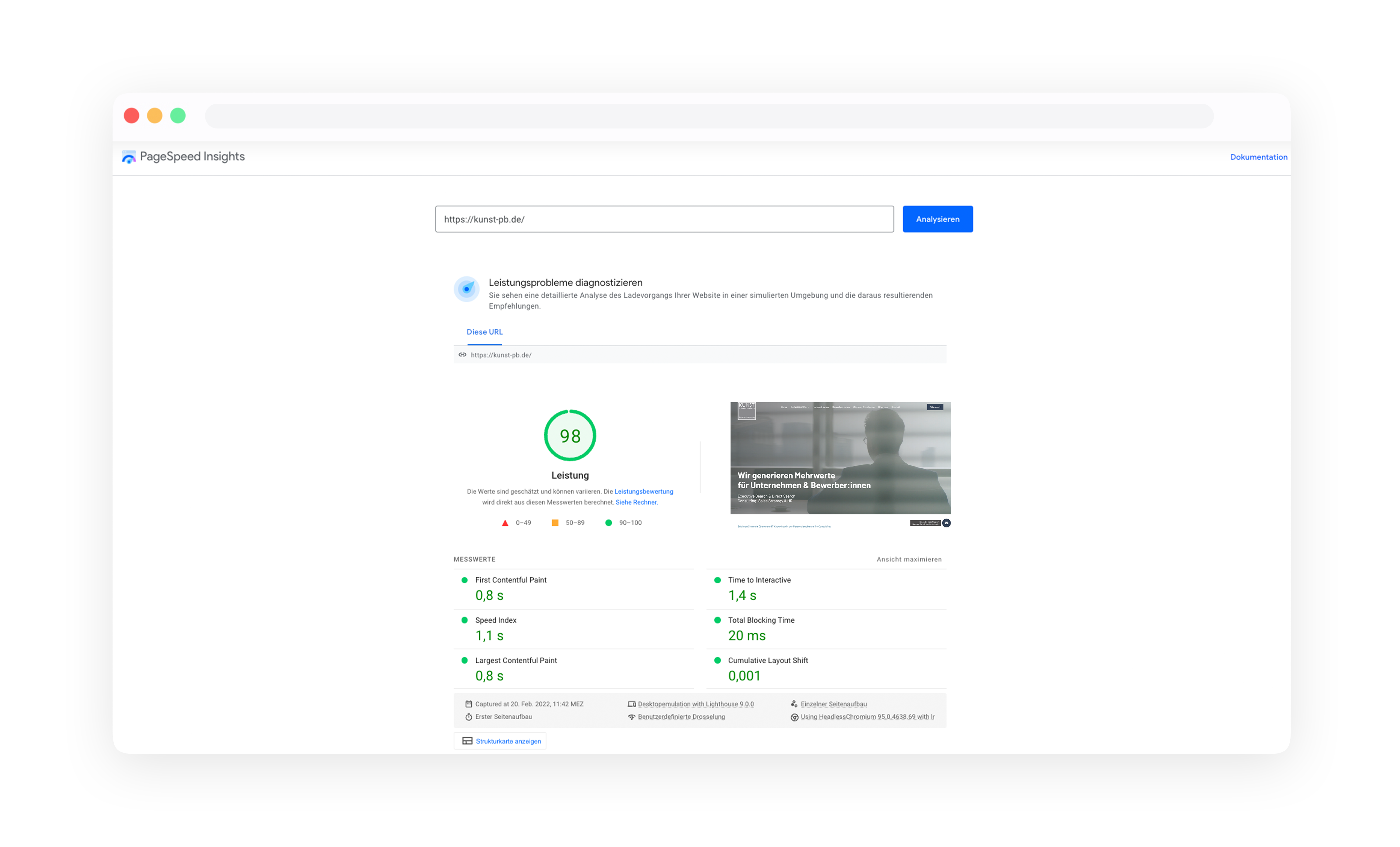Screen dimensions: 1400x847
Task: Click the stopwatch icon beside Erster Seitenaufbau
Action: pyautogui.click(x=469, y=717)
